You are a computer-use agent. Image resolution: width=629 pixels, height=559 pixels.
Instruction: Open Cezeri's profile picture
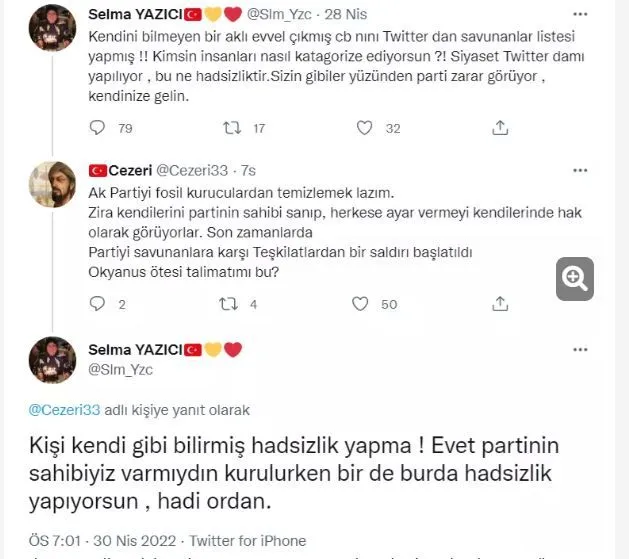(x=53, y=184)
